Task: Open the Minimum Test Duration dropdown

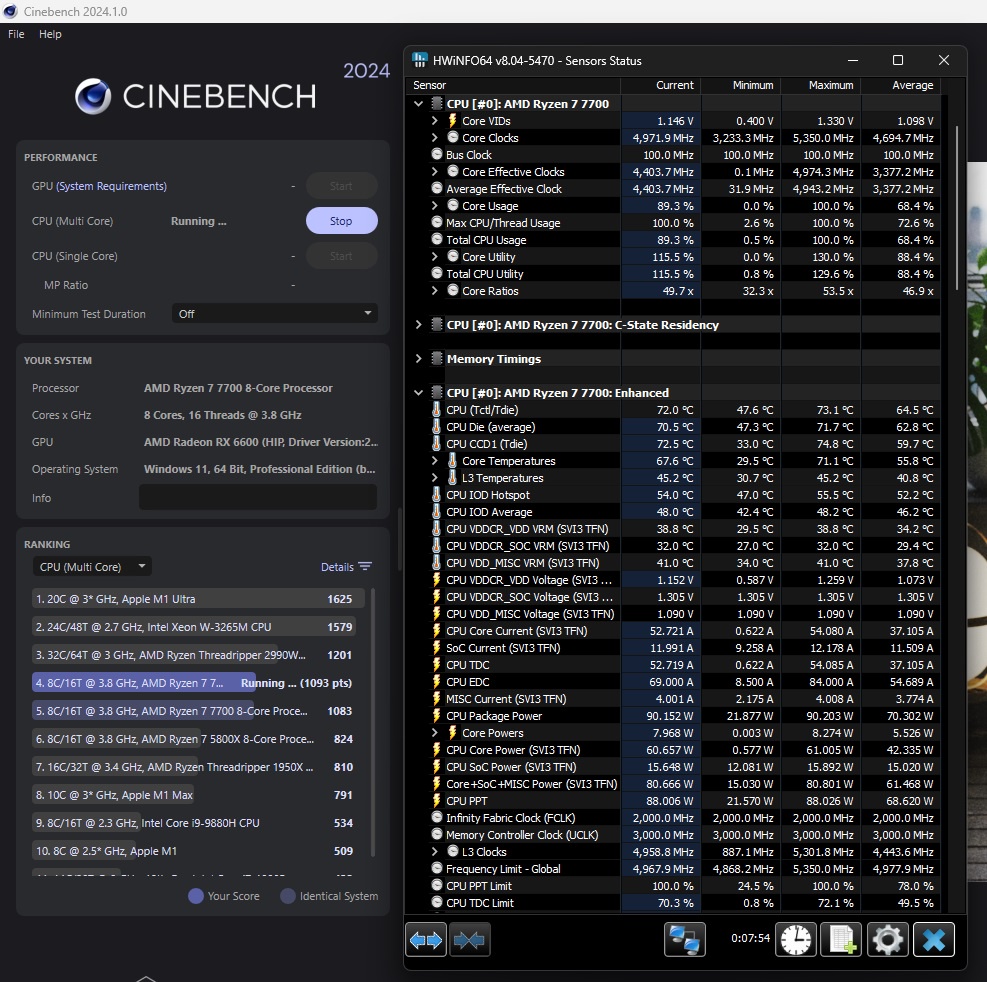Action: [274, 313]
